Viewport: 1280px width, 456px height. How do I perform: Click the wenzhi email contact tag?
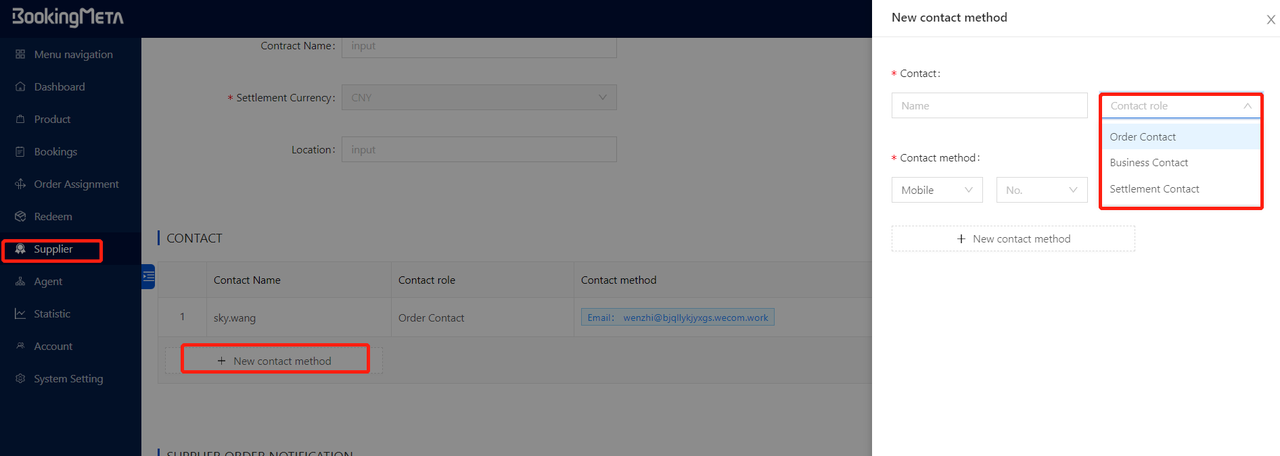coord(677,318)
